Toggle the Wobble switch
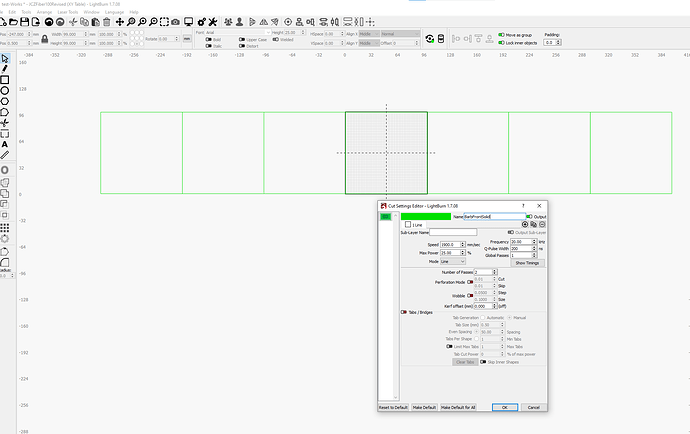This screenshot has width=690, height=434. tap(470, 296)
